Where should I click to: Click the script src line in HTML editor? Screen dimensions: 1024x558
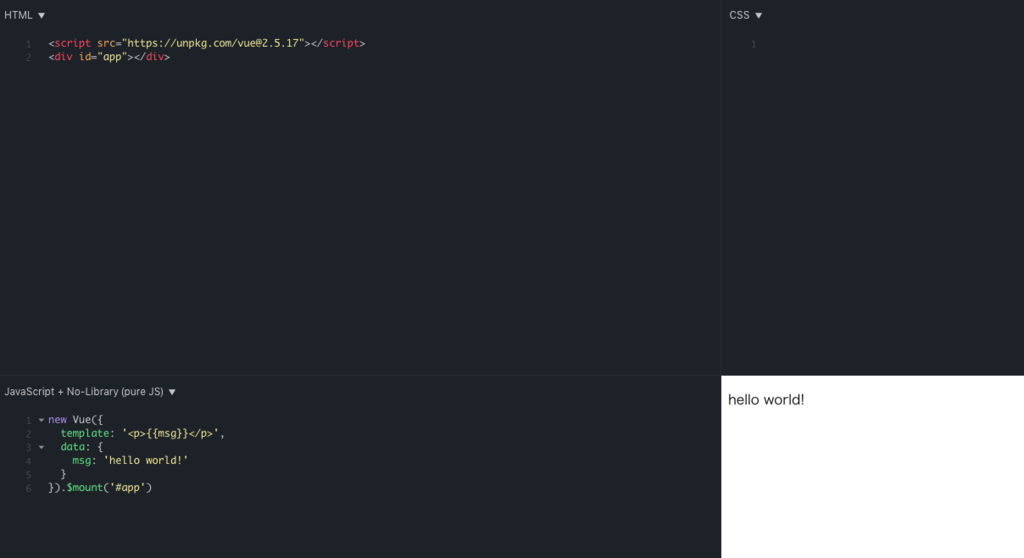(206, 43)
